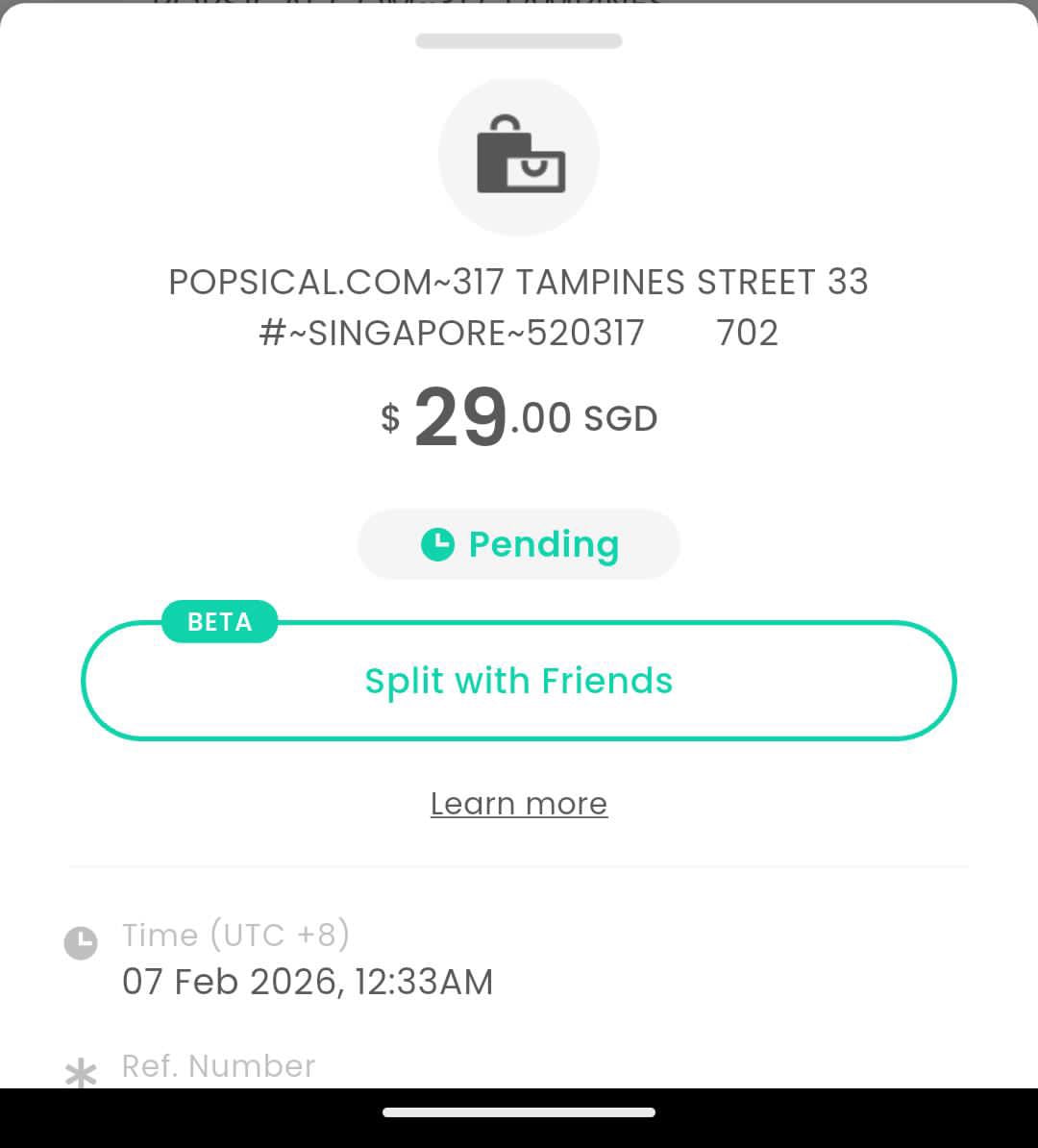
Task: Tap the shopping bag category icon
Action: point(519,156)
